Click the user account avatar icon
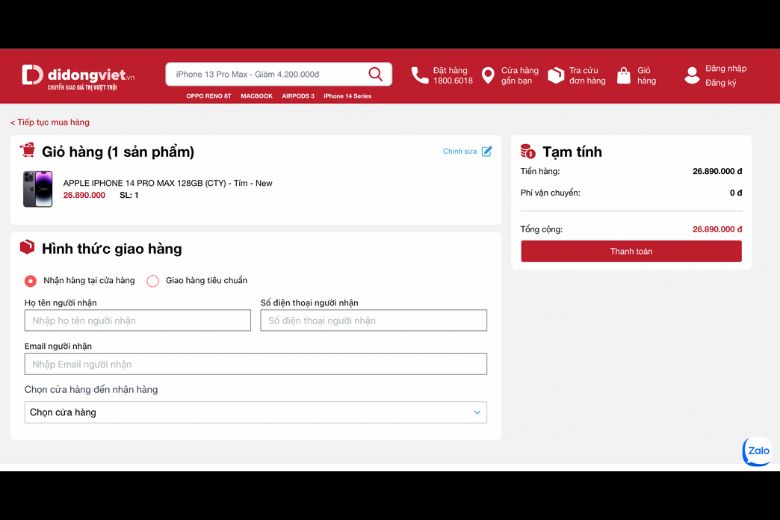 click(x=692, y=75)
